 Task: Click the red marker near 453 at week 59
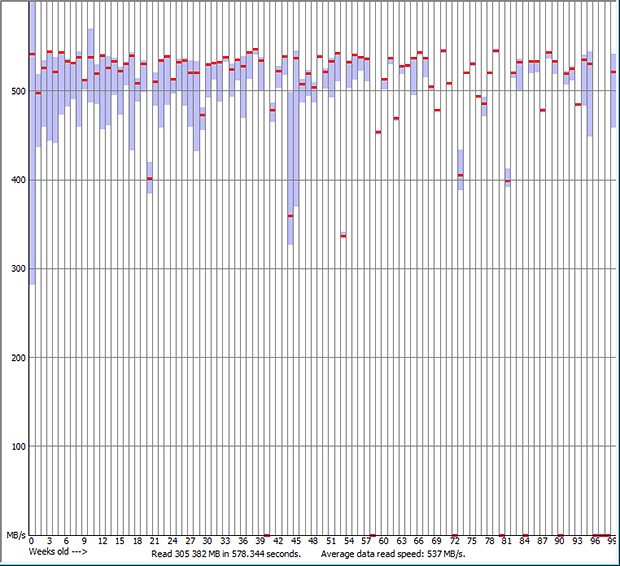(x=378, y=132)
